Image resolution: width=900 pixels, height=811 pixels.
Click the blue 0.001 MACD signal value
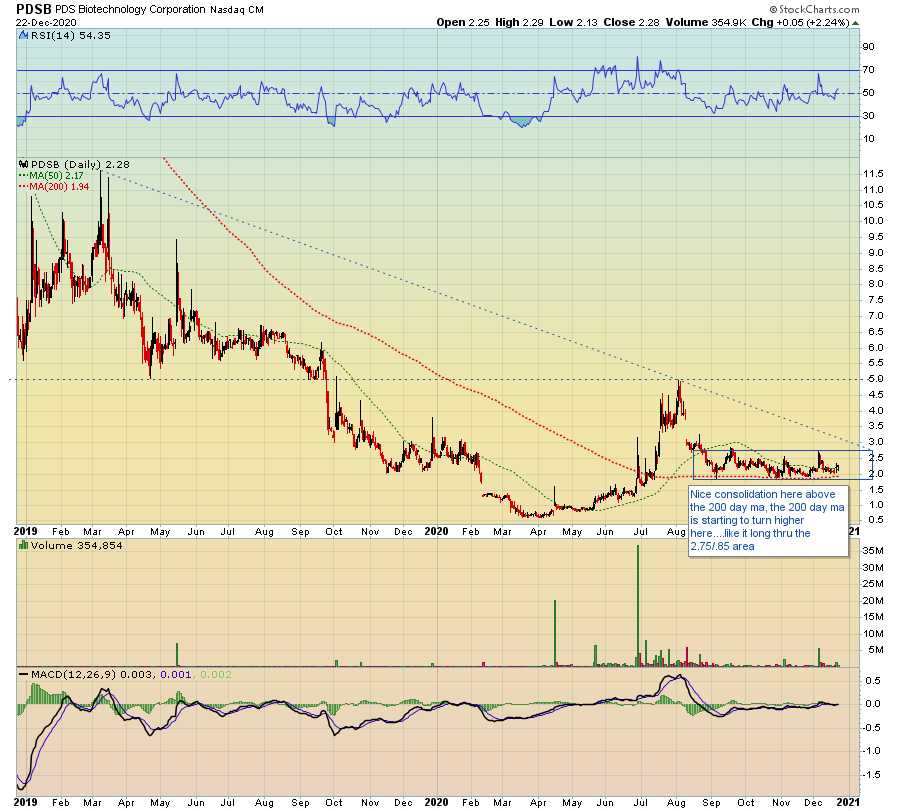(176, 674)
